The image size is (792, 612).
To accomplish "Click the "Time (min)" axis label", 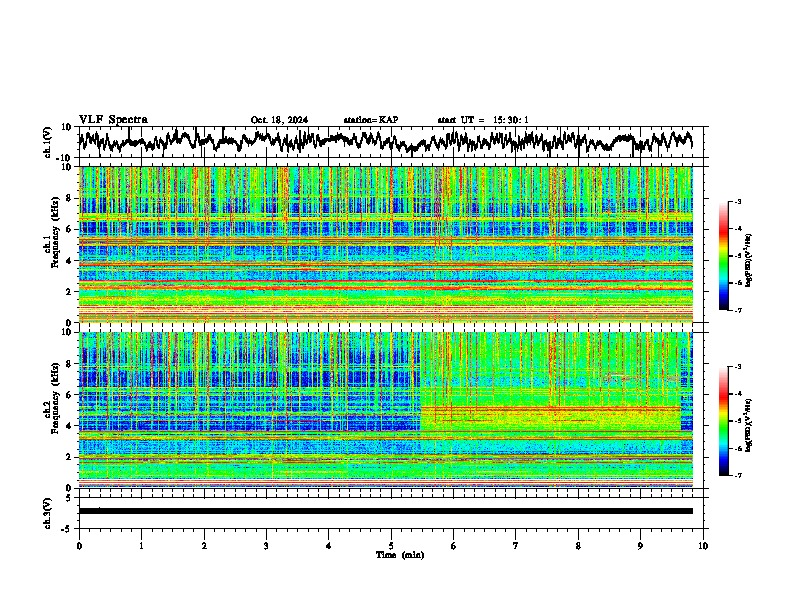I will [400, 555].
